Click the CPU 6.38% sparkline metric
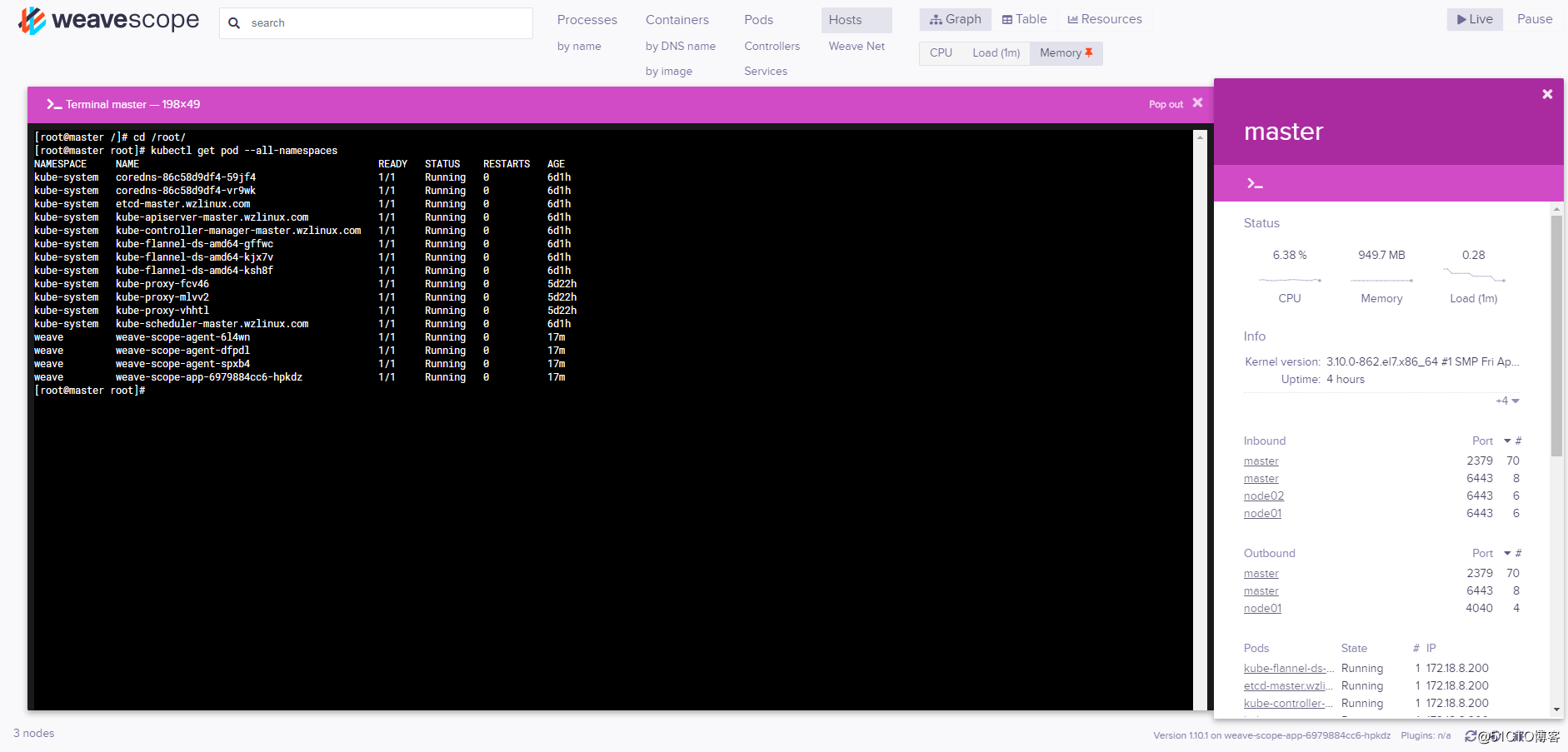This screenshot has width=1568, height=752. pos(1289,276)
